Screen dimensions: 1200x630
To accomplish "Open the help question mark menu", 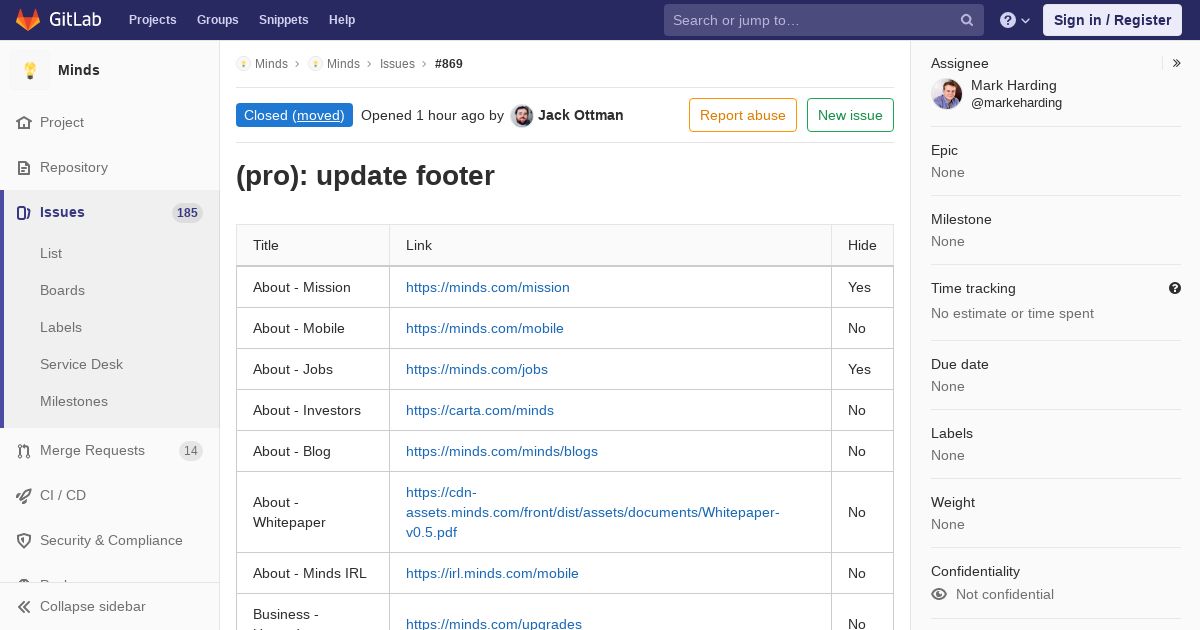I will [x=1015, y=20].
